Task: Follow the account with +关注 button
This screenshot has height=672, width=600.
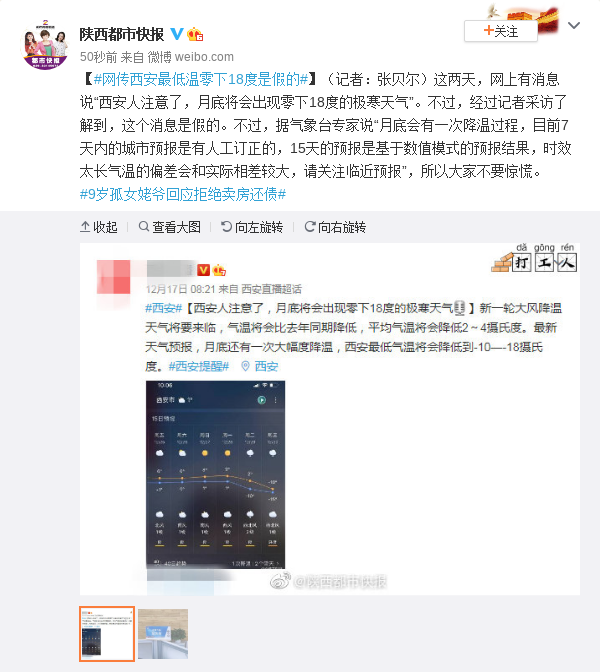Action: [501, 31]
